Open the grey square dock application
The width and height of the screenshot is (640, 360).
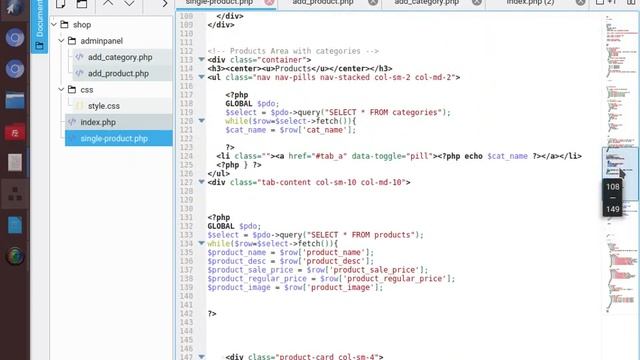tap(15, 162)
